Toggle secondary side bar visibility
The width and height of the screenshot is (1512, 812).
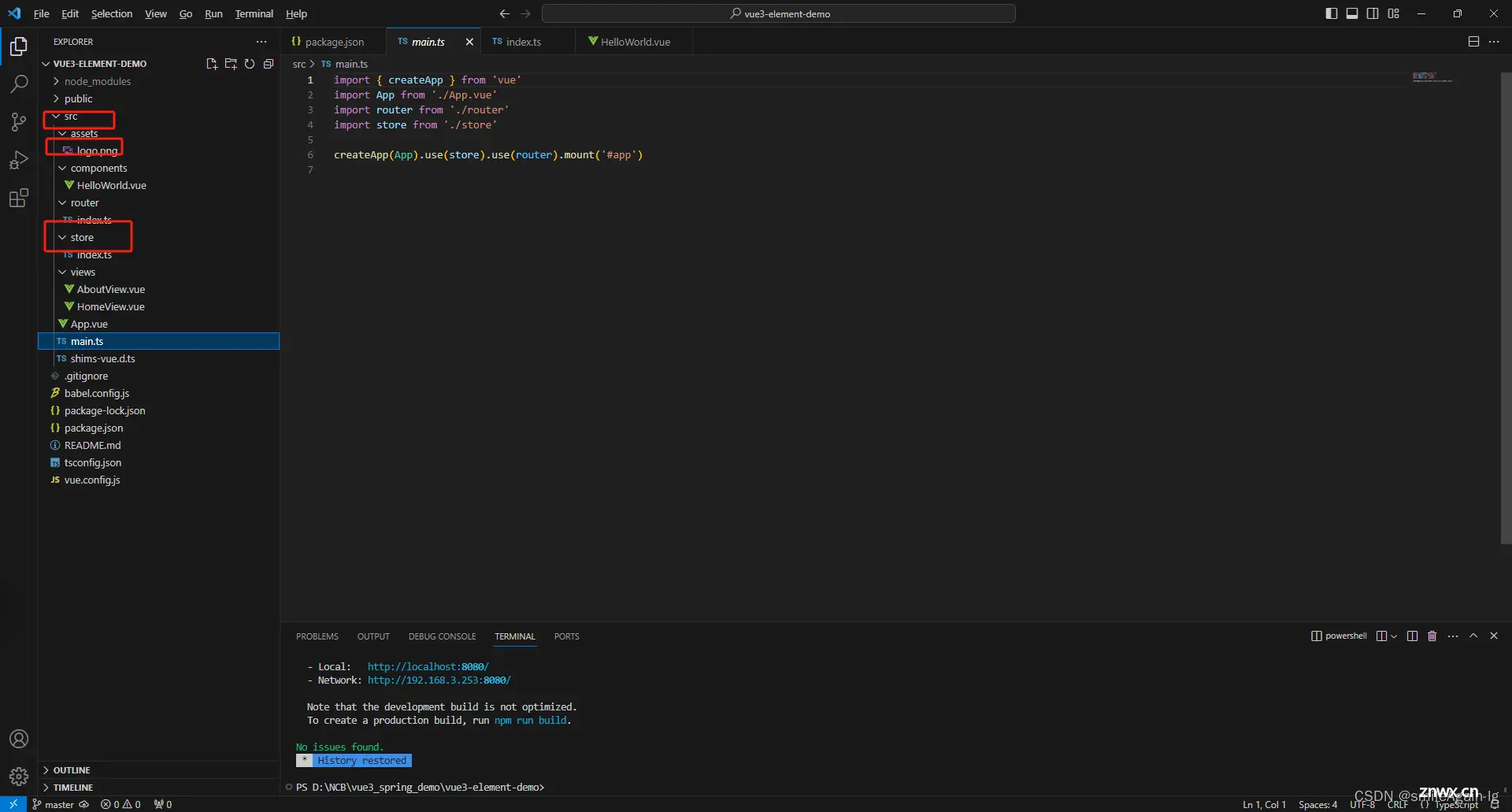point(1373,13)
